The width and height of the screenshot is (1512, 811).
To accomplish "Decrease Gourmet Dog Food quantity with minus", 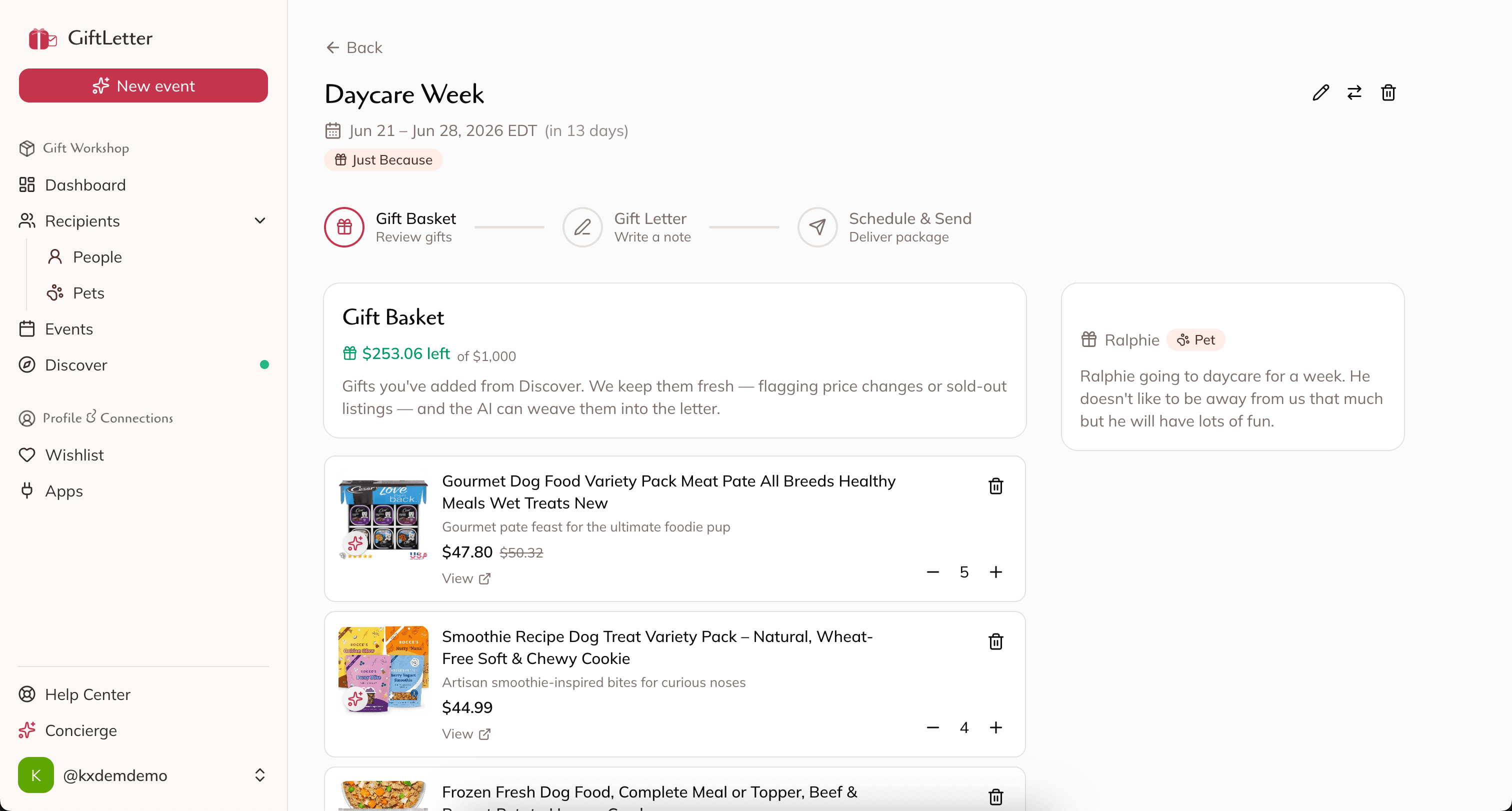I will coord(932,571).
